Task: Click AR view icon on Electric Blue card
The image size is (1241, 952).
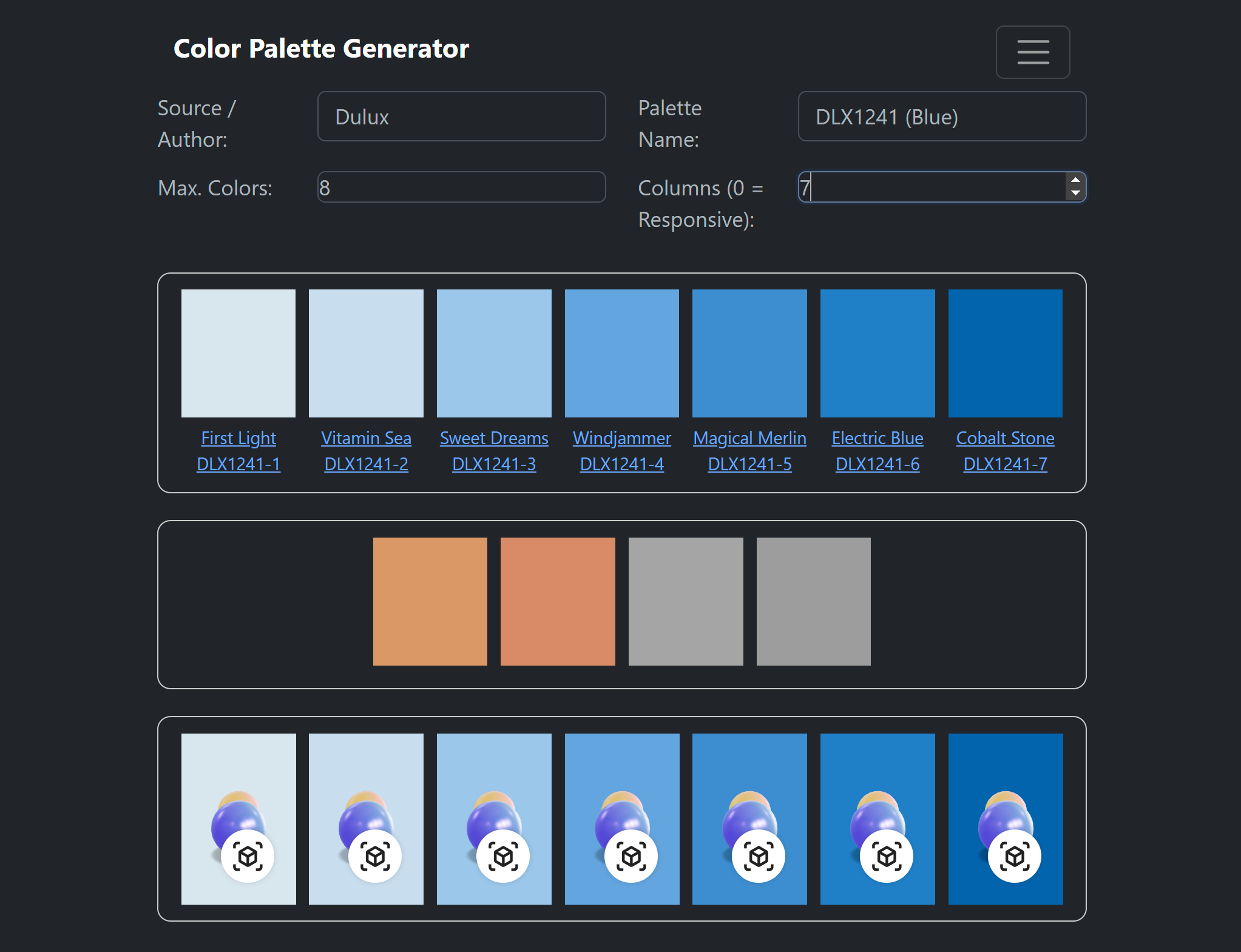Action: 887,856
